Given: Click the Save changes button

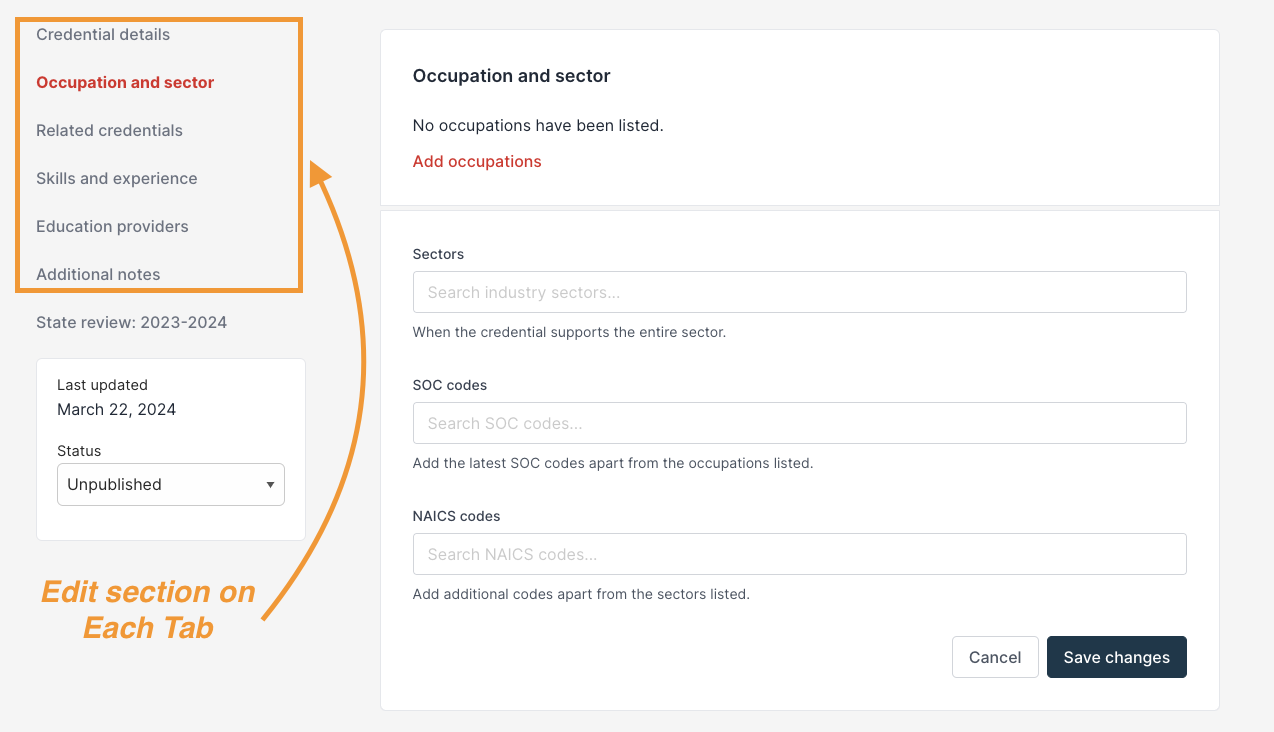Looking at the screenshot, I should pos(1116,657).
